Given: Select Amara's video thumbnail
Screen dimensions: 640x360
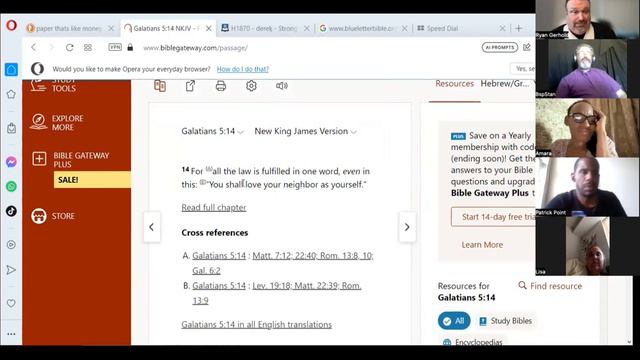Looking at the screenshot, I should pos(587,128).
